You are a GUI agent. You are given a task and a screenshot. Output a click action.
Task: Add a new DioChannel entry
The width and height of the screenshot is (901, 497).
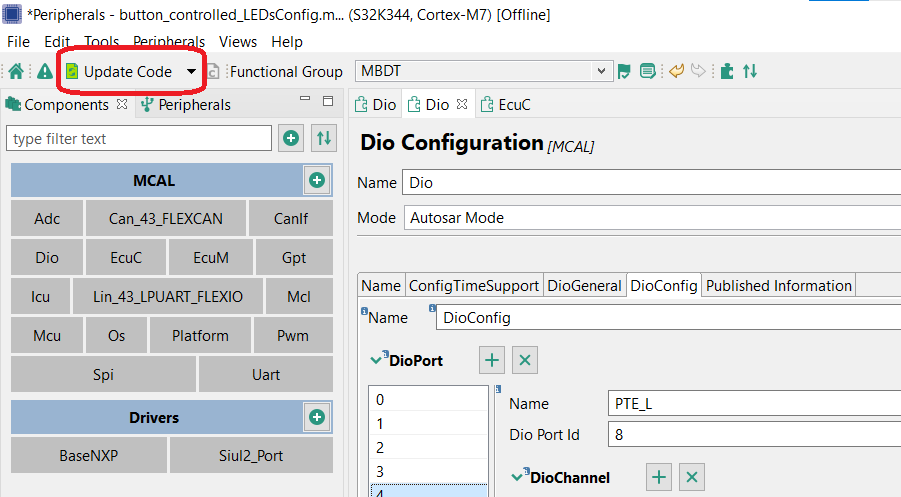[659, 477]
